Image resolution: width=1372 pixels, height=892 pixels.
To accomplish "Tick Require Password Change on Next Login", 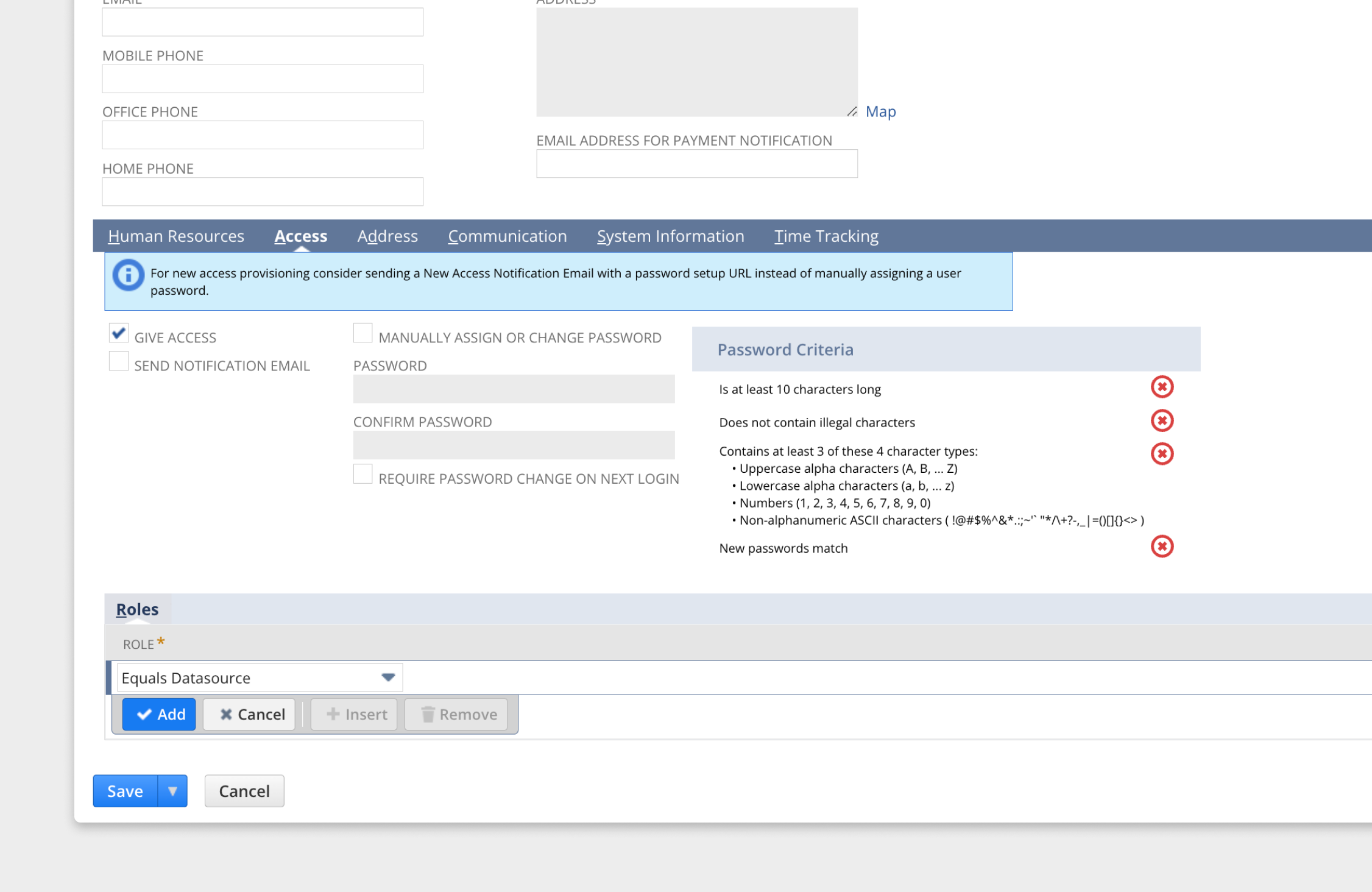I will coord(362,474).
